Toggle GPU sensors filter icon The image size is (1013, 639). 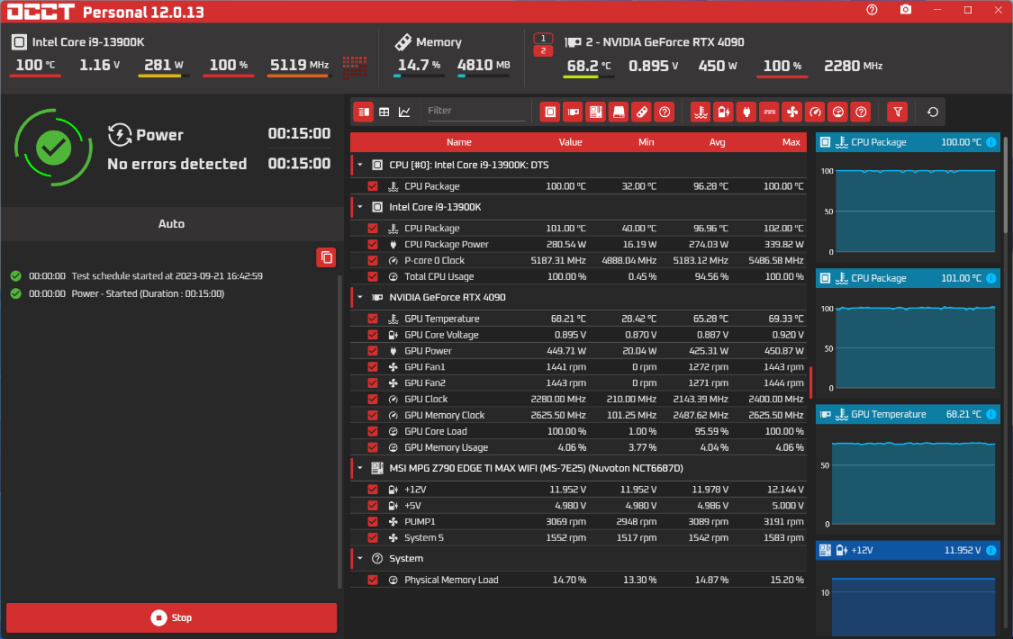coord(573,112)
